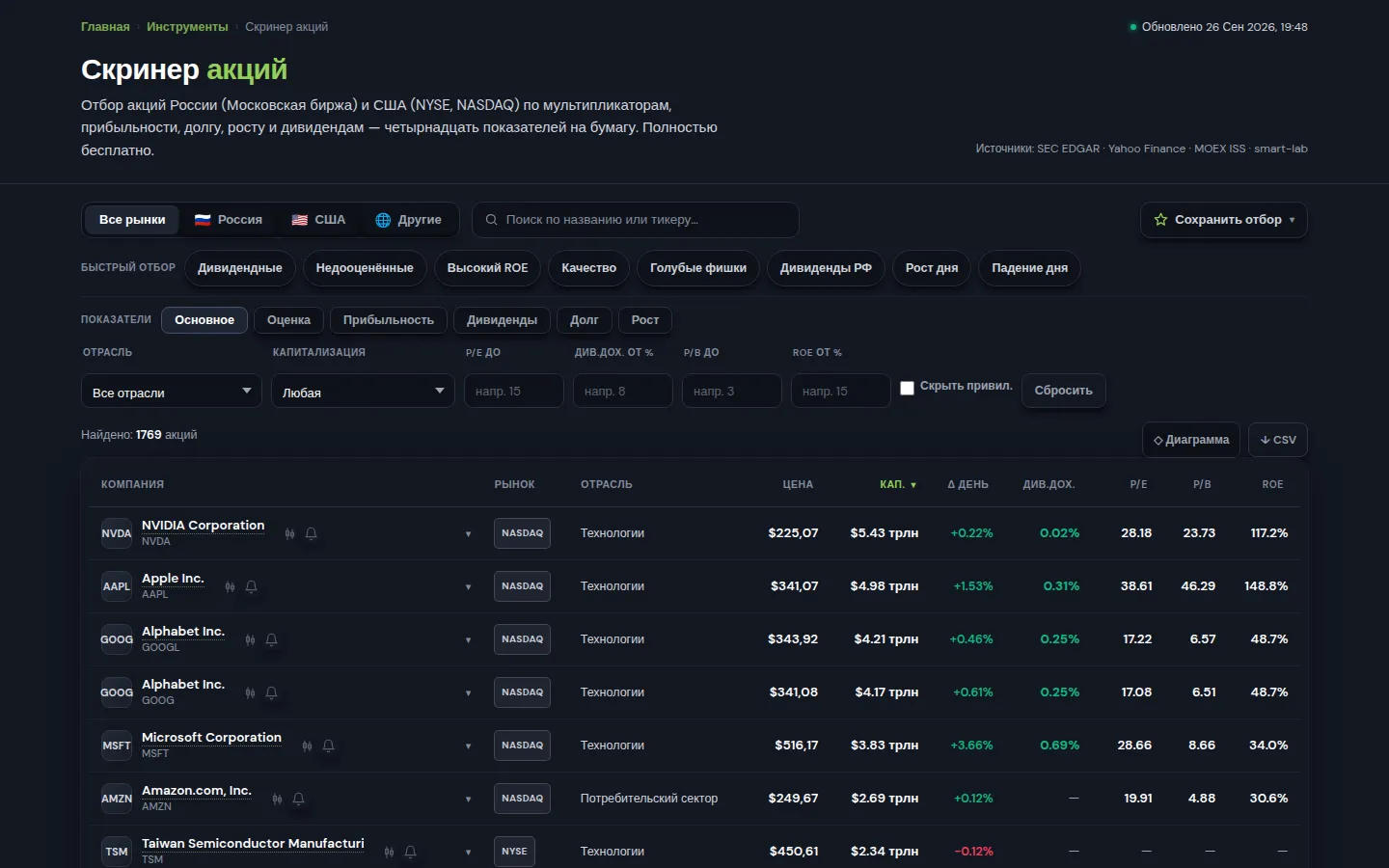Click the TSM ticker logo badge

click(x=117, y=852)
